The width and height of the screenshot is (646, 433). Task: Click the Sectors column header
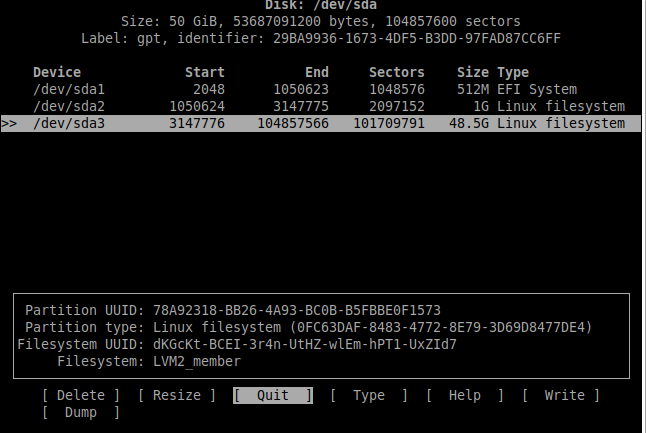click(397, 72)
